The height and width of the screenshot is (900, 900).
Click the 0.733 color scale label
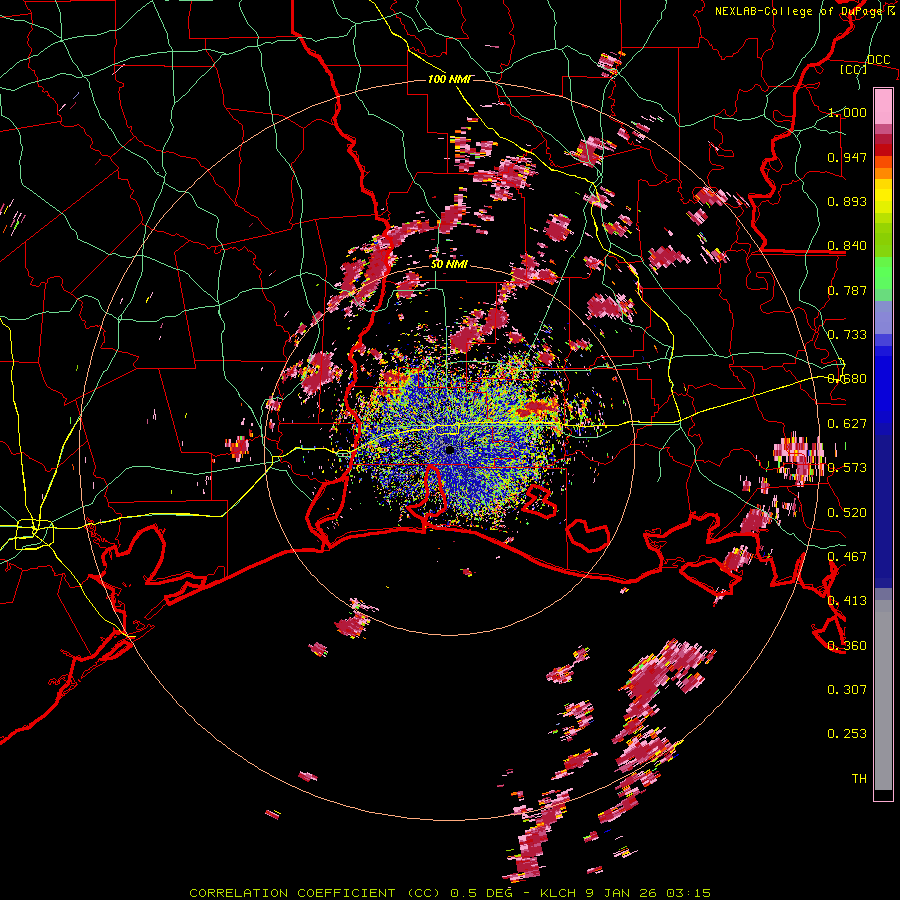[x=847, y=335]
